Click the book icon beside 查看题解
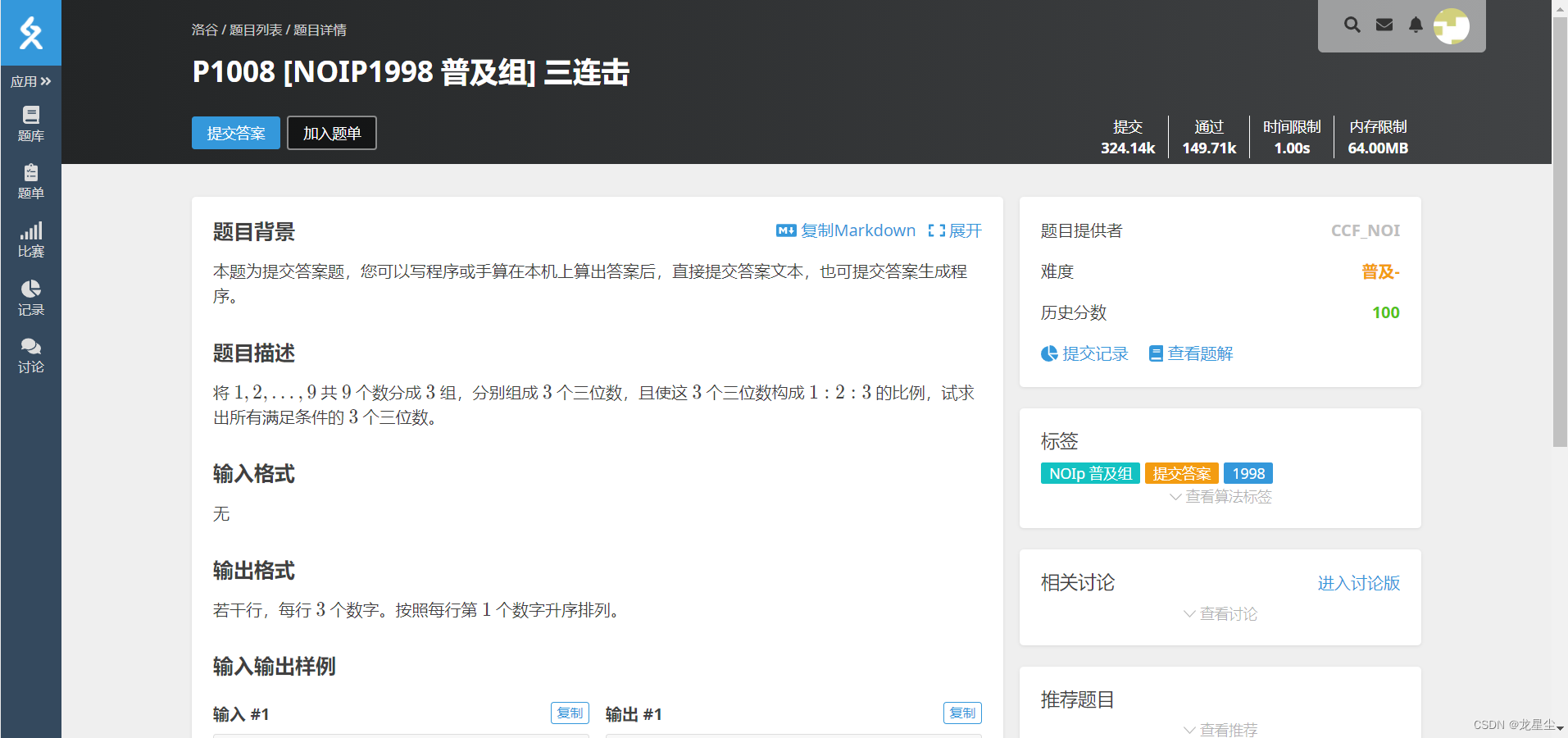 tap(1156, 353)
